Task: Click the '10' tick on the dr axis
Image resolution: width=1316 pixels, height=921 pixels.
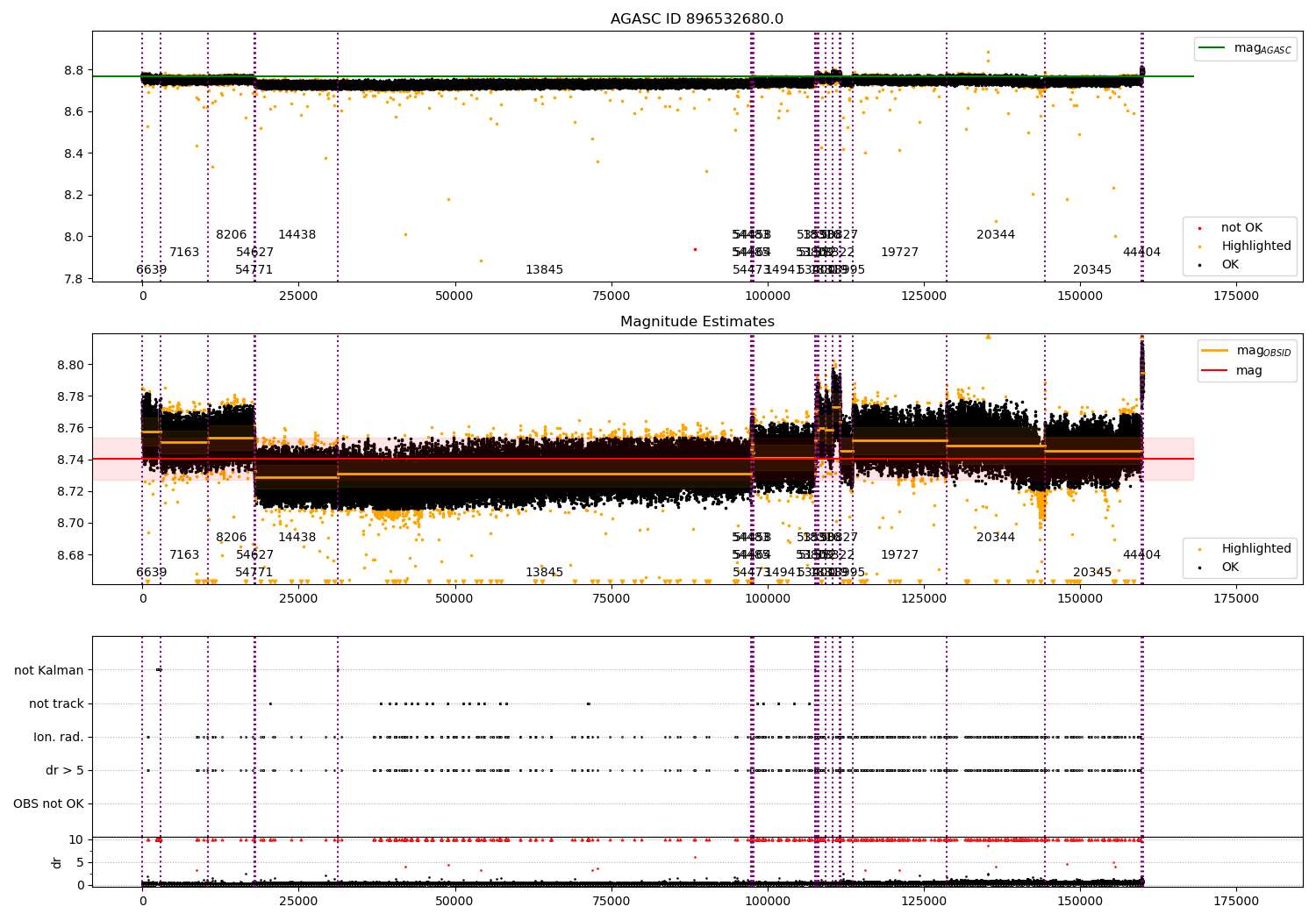Action: (76, 839)
